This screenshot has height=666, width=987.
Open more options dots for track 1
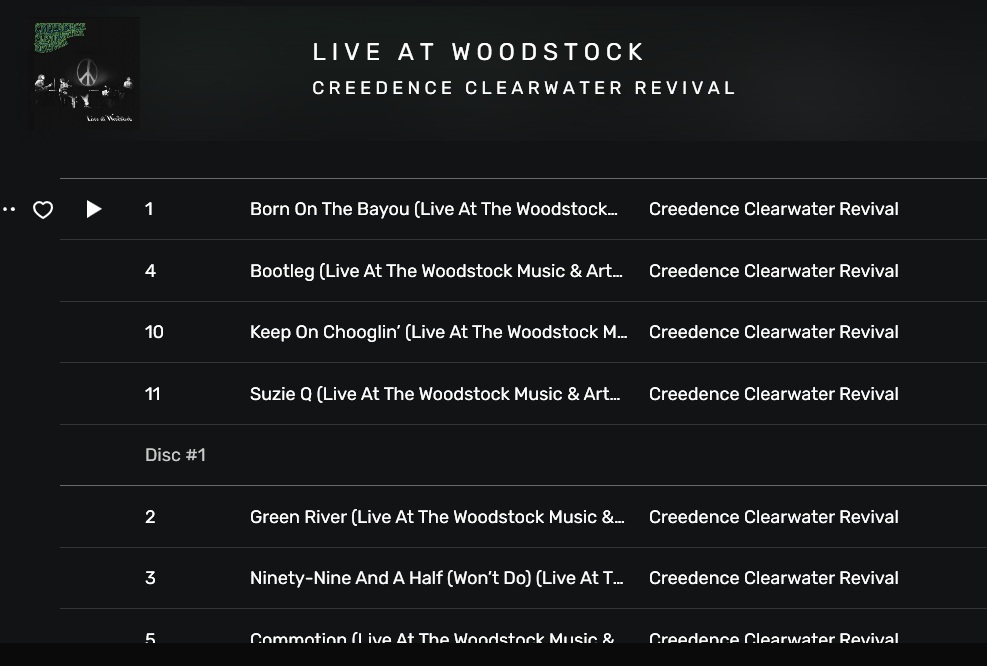click(8, 209)
